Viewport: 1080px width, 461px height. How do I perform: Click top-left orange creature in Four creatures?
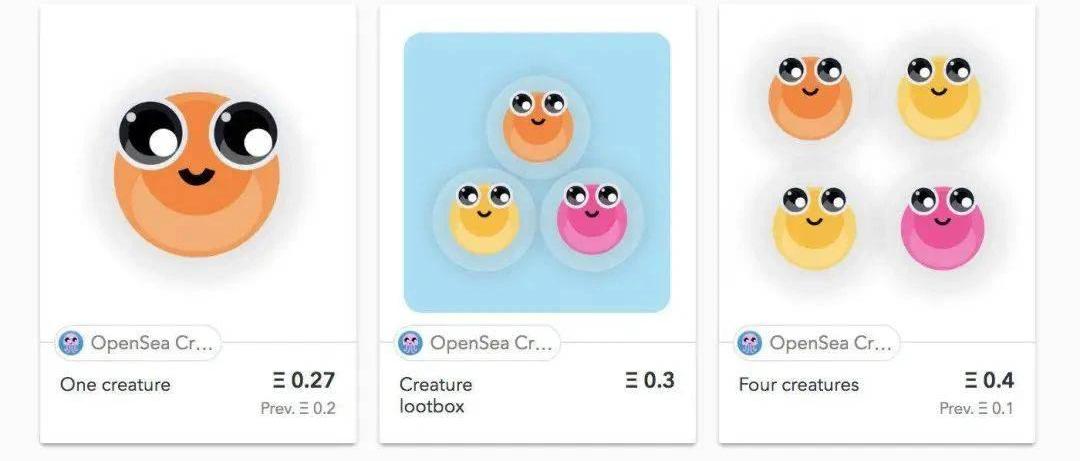tap(810, 97)
